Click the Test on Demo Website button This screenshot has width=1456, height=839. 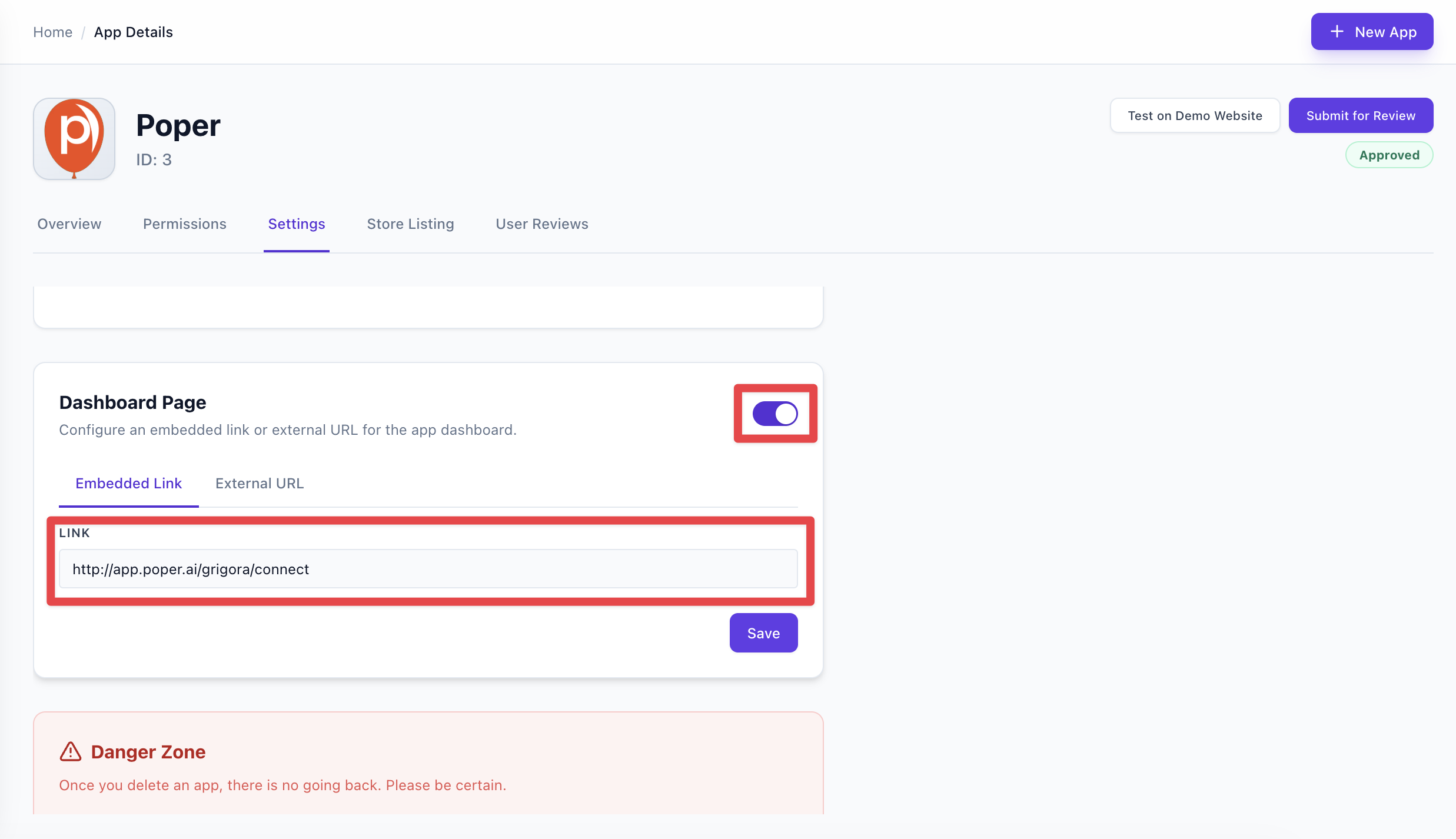[x=1195, y=115]
